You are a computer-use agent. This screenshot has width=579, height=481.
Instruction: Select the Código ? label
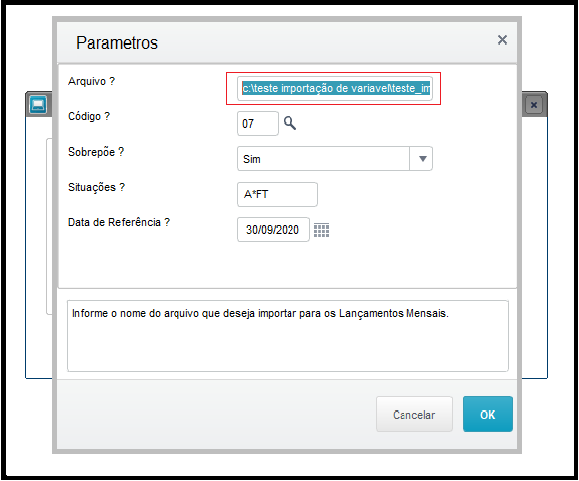(89, 116)
